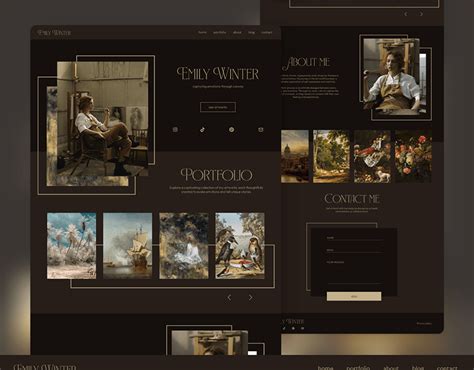Open the TikTok icon in hero section

pyautogui.click(x=202, y=130)
